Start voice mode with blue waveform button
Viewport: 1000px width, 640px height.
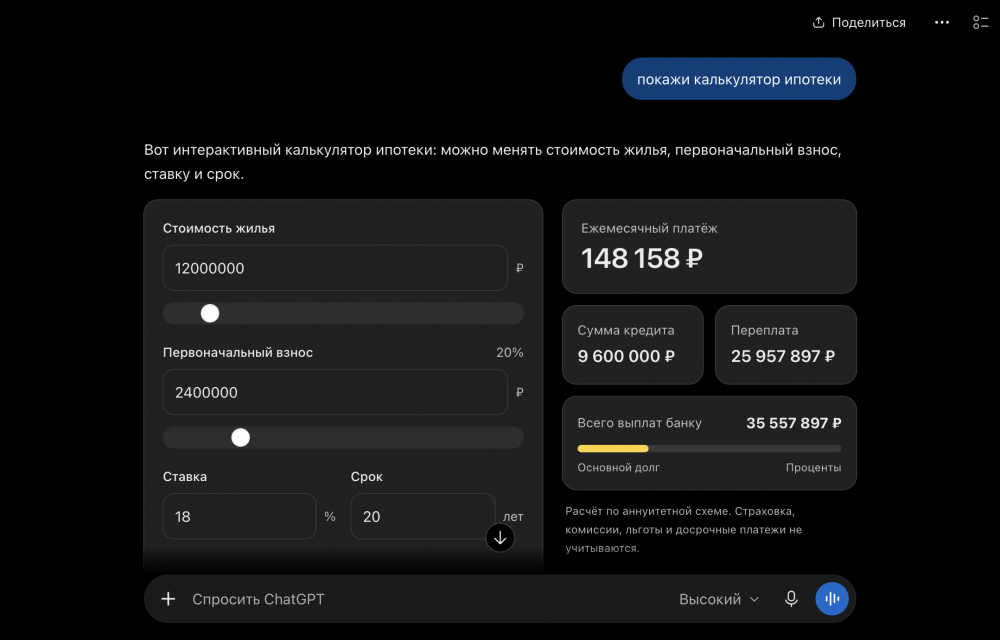point(832,599)
